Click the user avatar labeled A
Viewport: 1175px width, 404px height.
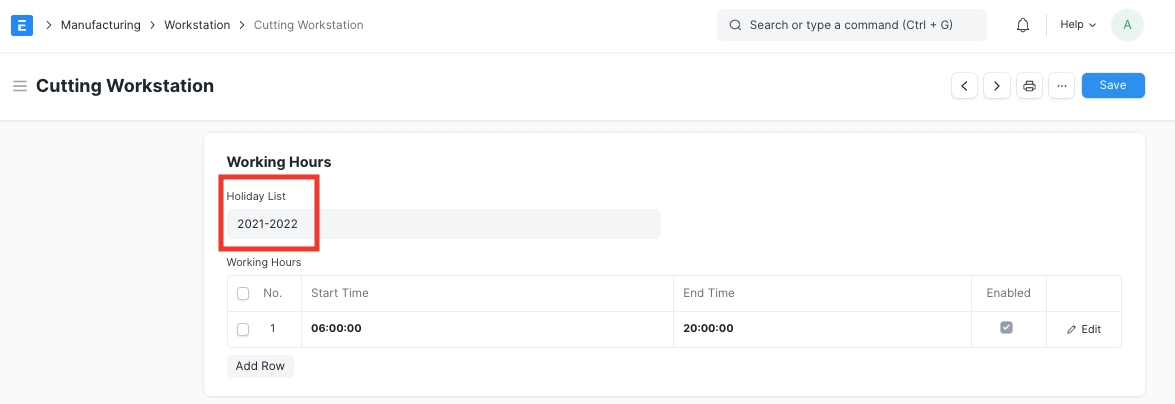(1127, 25)
